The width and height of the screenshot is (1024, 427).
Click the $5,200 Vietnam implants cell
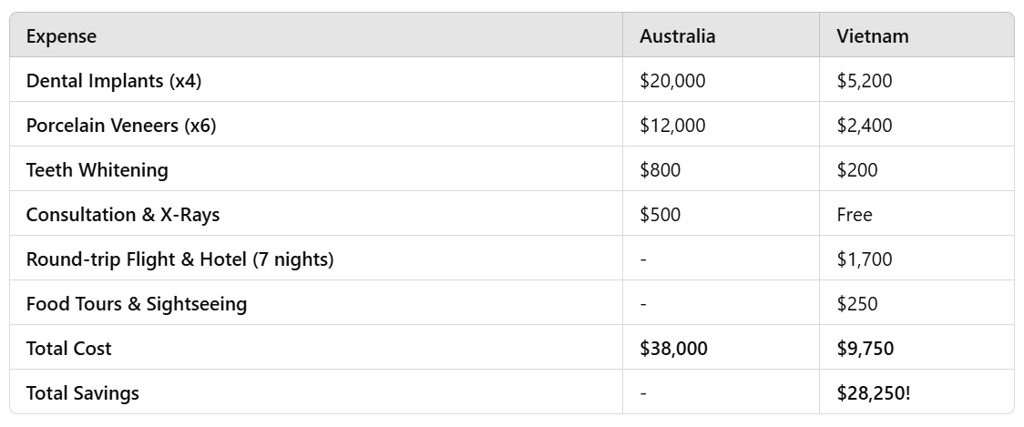[x=864, y=81]
